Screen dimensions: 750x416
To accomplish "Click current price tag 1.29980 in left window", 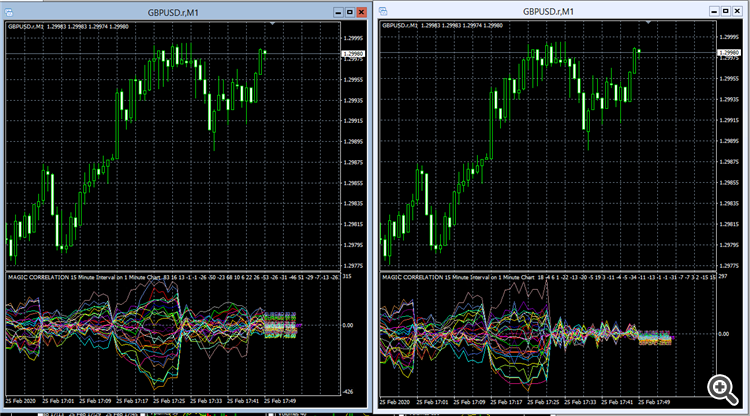I will click(x=353, y=54).
